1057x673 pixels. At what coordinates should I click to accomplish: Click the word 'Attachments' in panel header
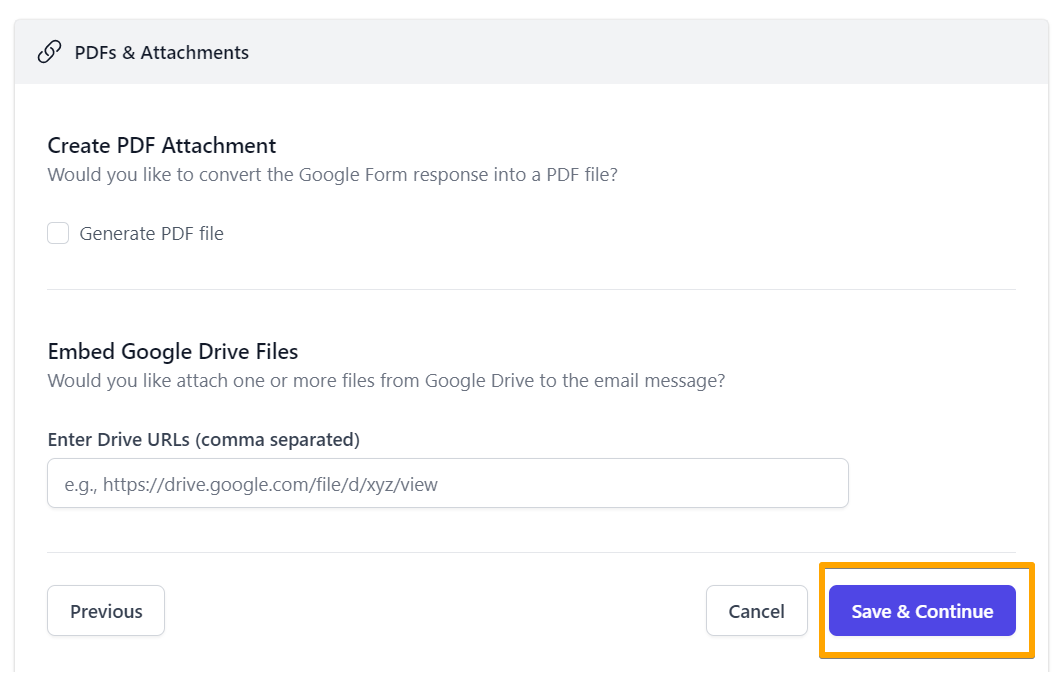[195, 52]
